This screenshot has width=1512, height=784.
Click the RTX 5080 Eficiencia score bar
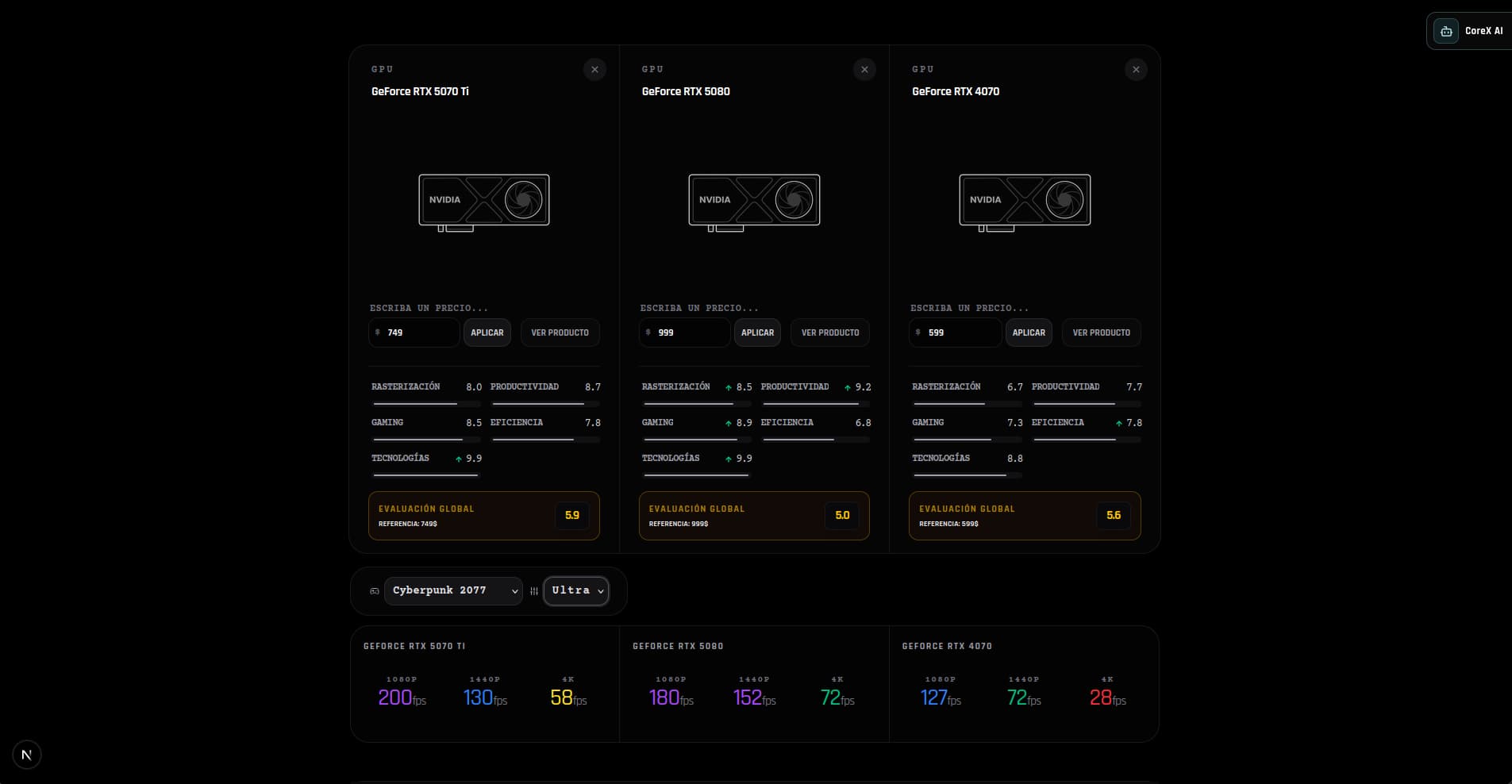tap(816, 440)
